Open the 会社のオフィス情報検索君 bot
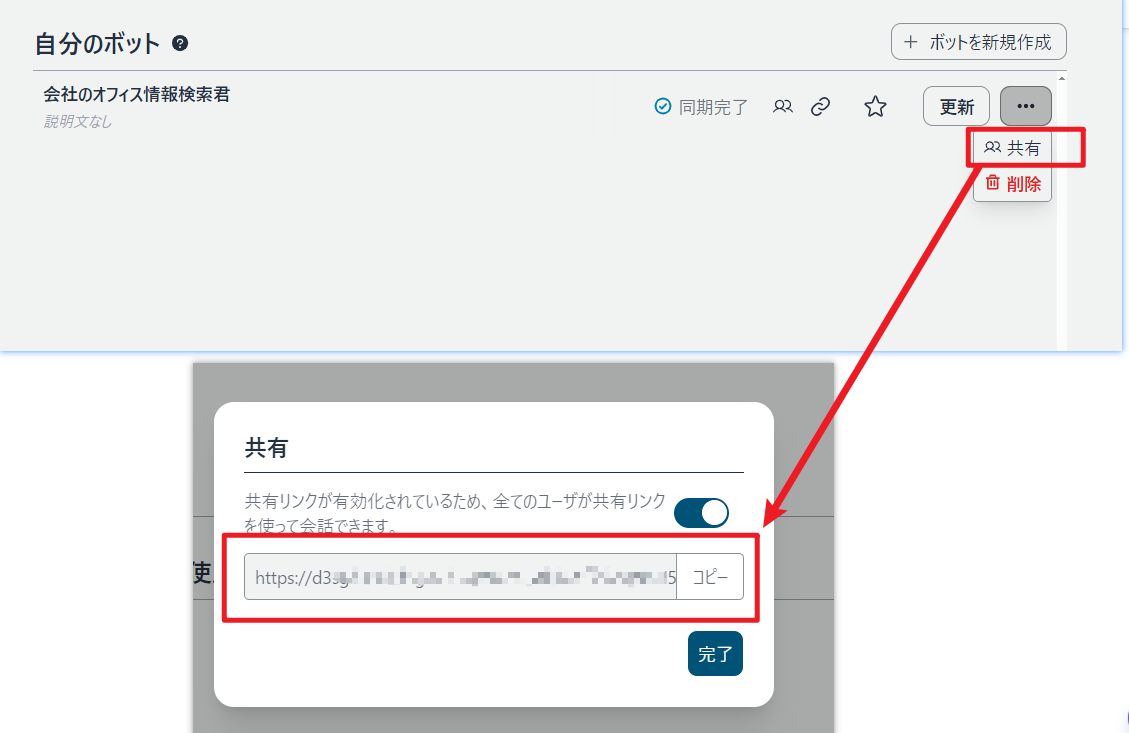 coord(137,95)
